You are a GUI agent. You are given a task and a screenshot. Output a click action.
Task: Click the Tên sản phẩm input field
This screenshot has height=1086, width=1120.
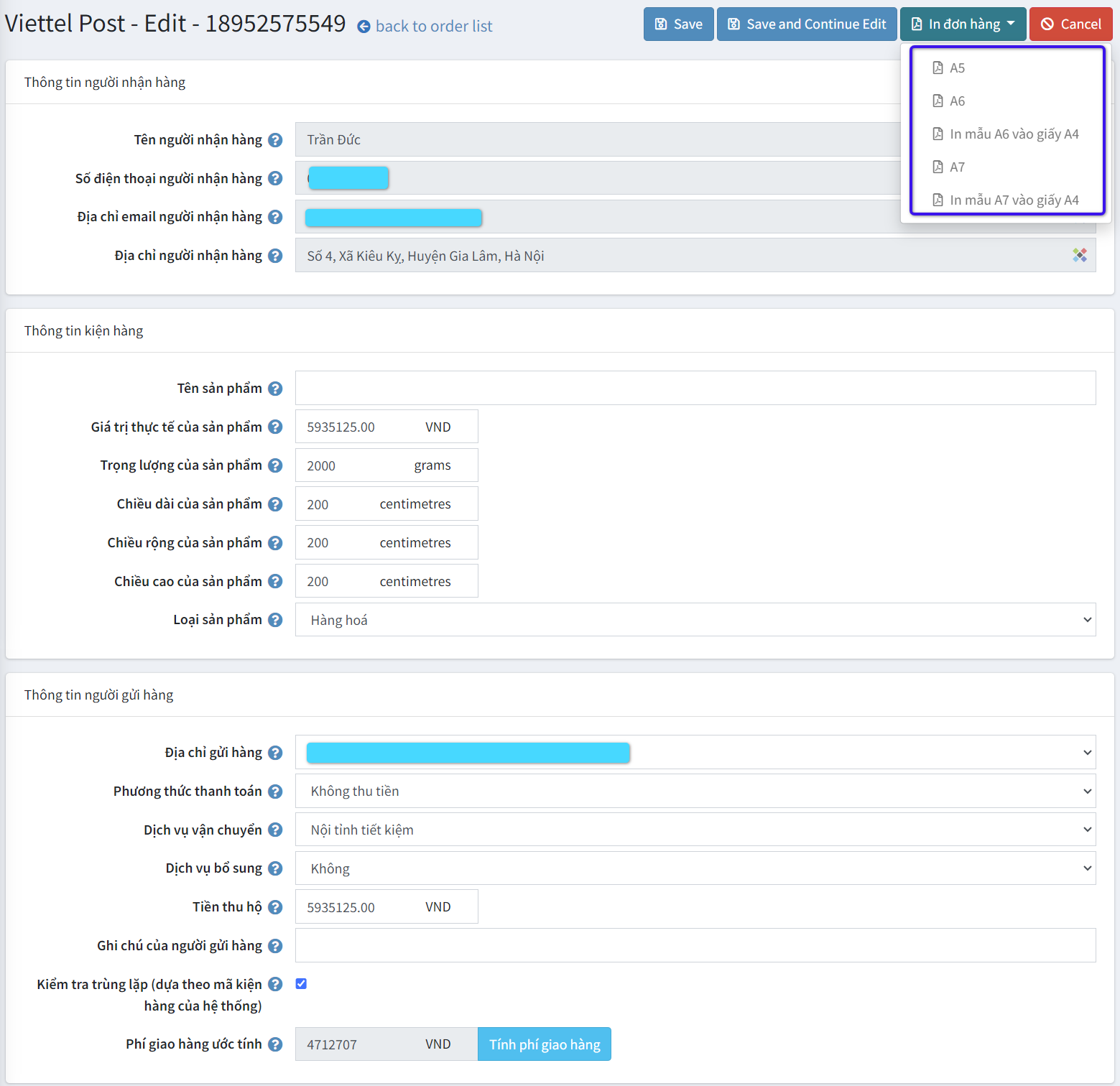695,388
